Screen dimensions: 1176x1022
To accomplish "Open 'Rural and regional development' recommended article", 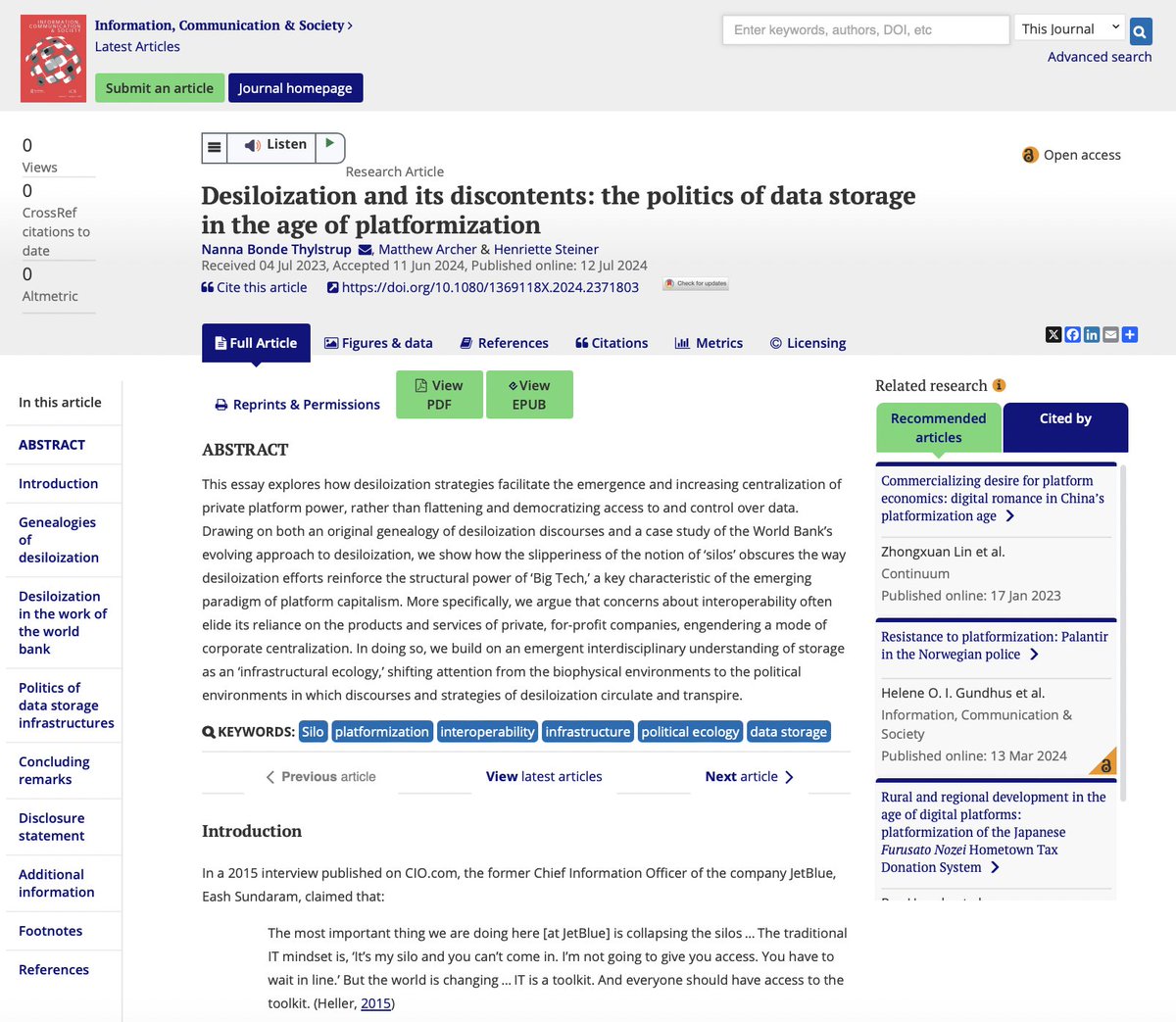I will coord(993,832).
